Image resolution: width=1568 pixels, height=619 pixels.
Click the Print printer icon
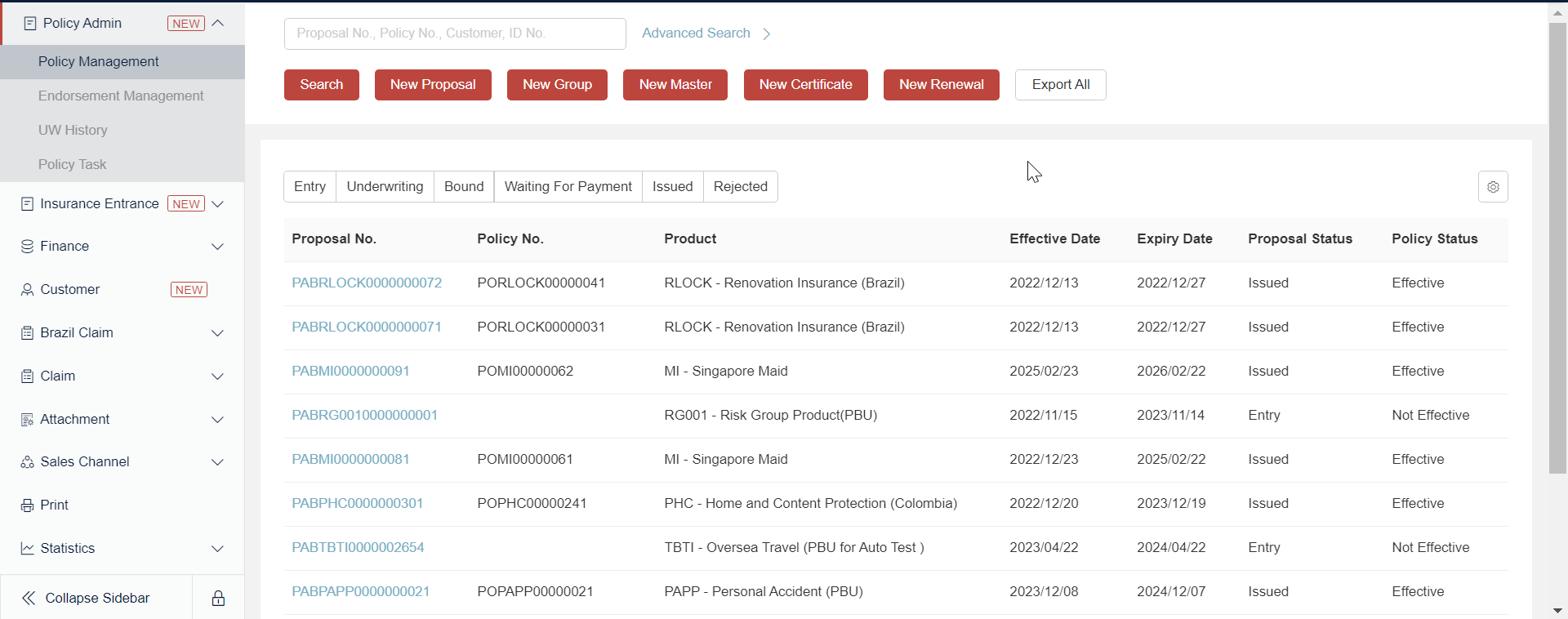coord(27,505)
